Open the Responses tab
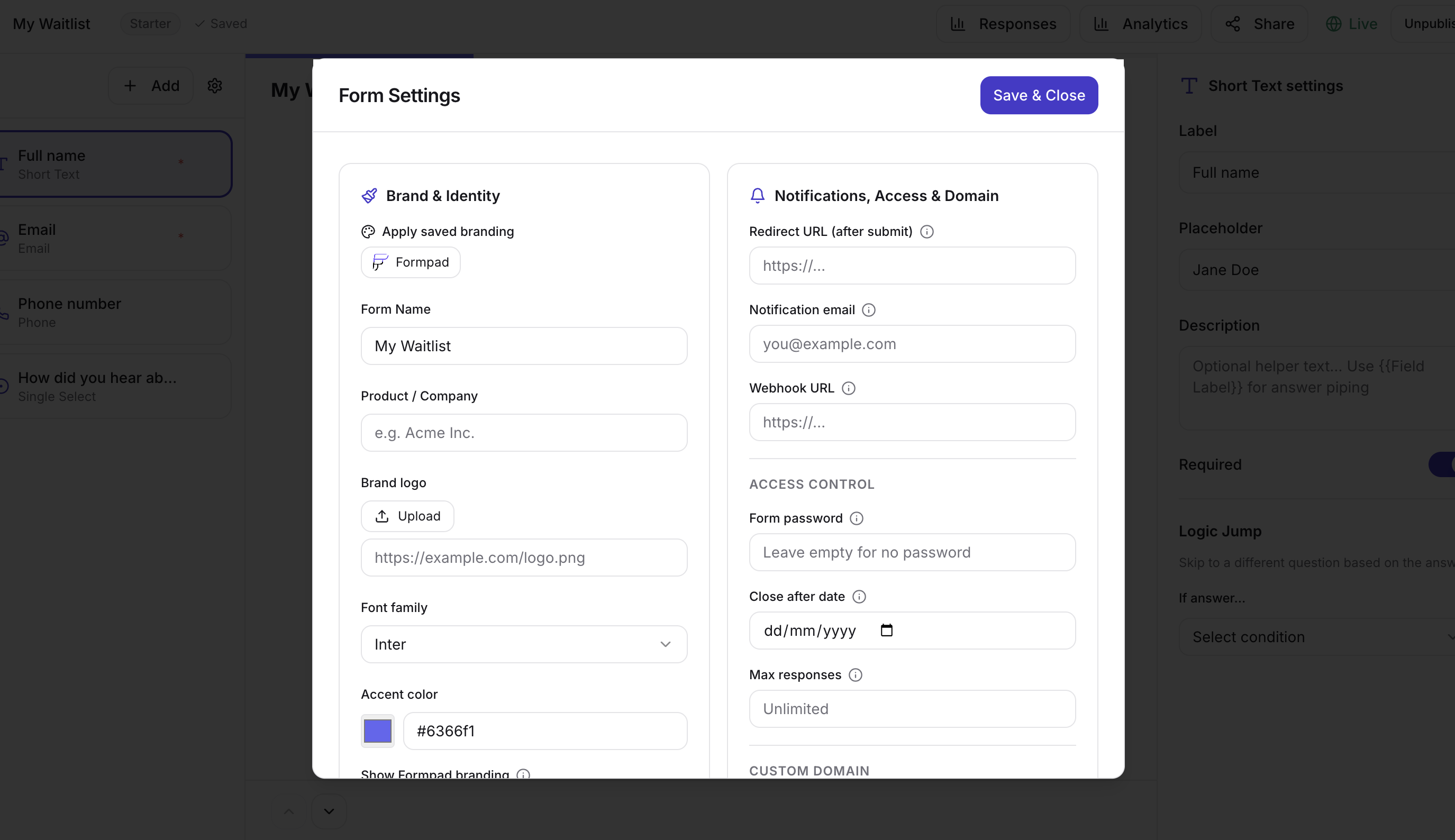This screenshot has height=840, width=1455. click(1003, 24)
